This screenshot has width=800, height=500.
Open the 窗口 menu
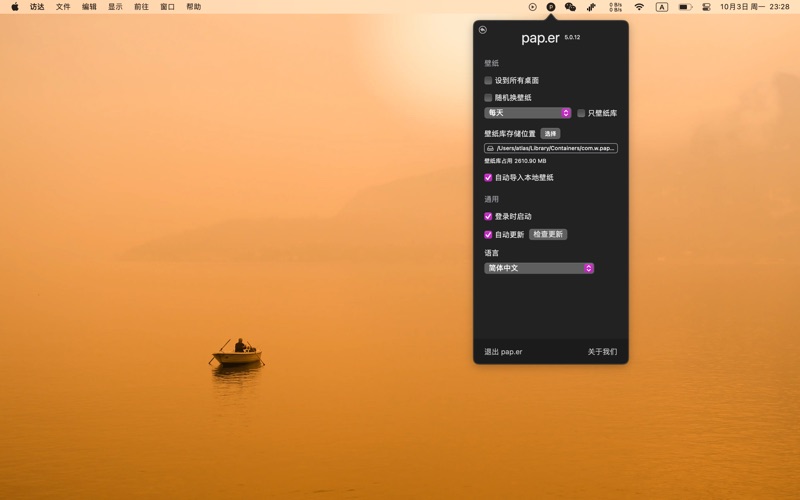(167, 7)
